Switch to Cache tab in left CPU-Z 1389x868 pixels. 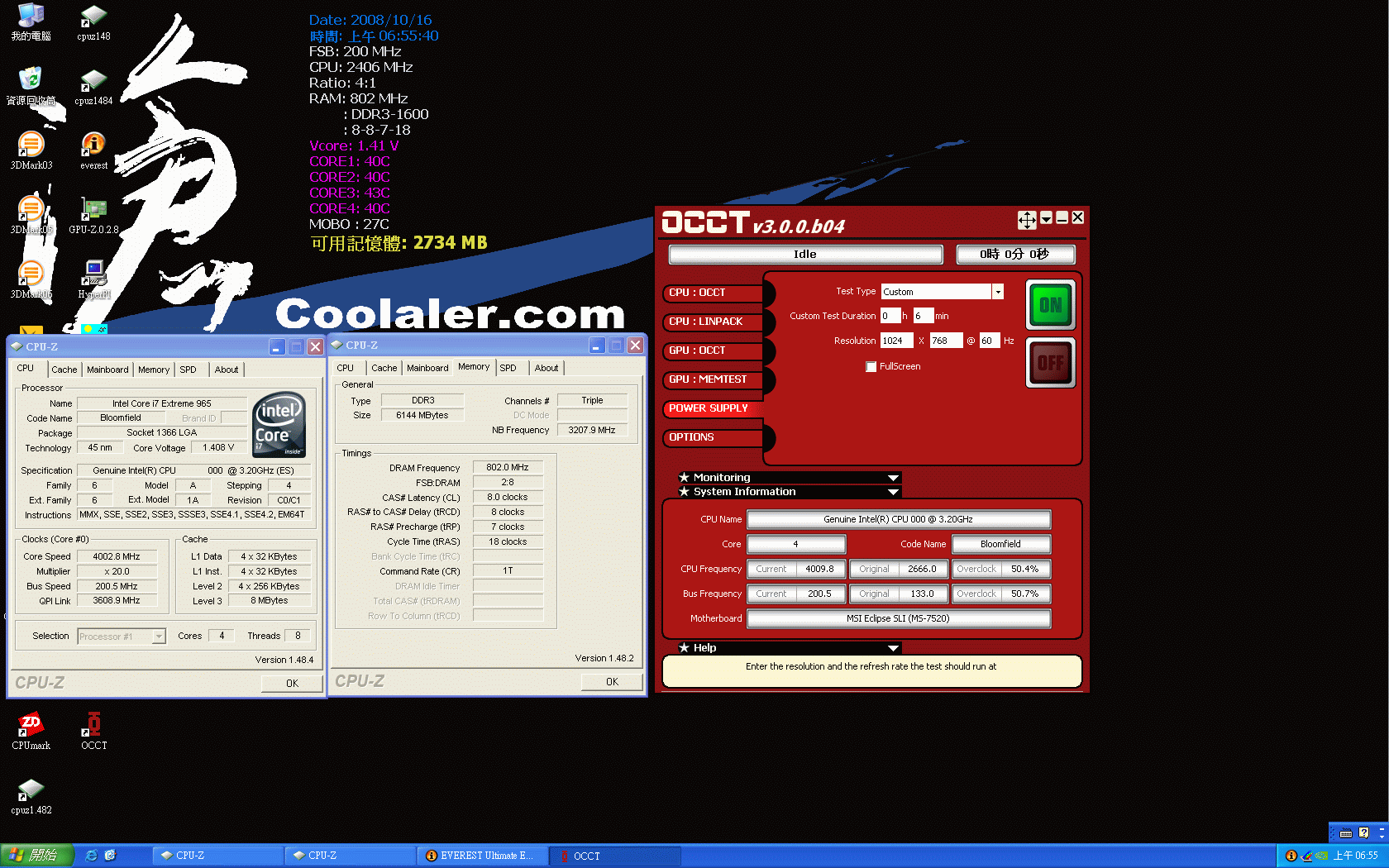click(64, 370)
